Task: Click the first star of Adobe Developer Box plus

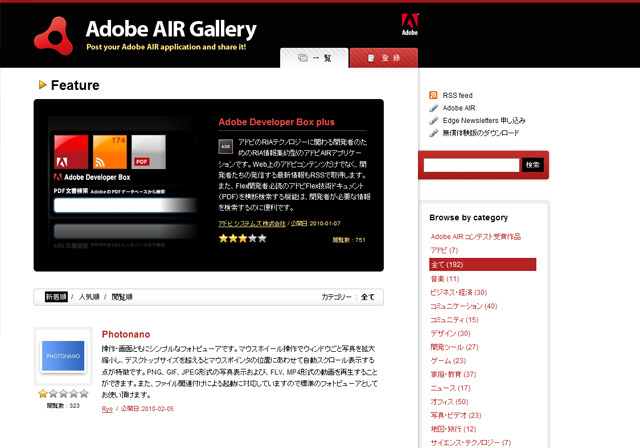Action: pyautogui.click(x=223, y=238)
